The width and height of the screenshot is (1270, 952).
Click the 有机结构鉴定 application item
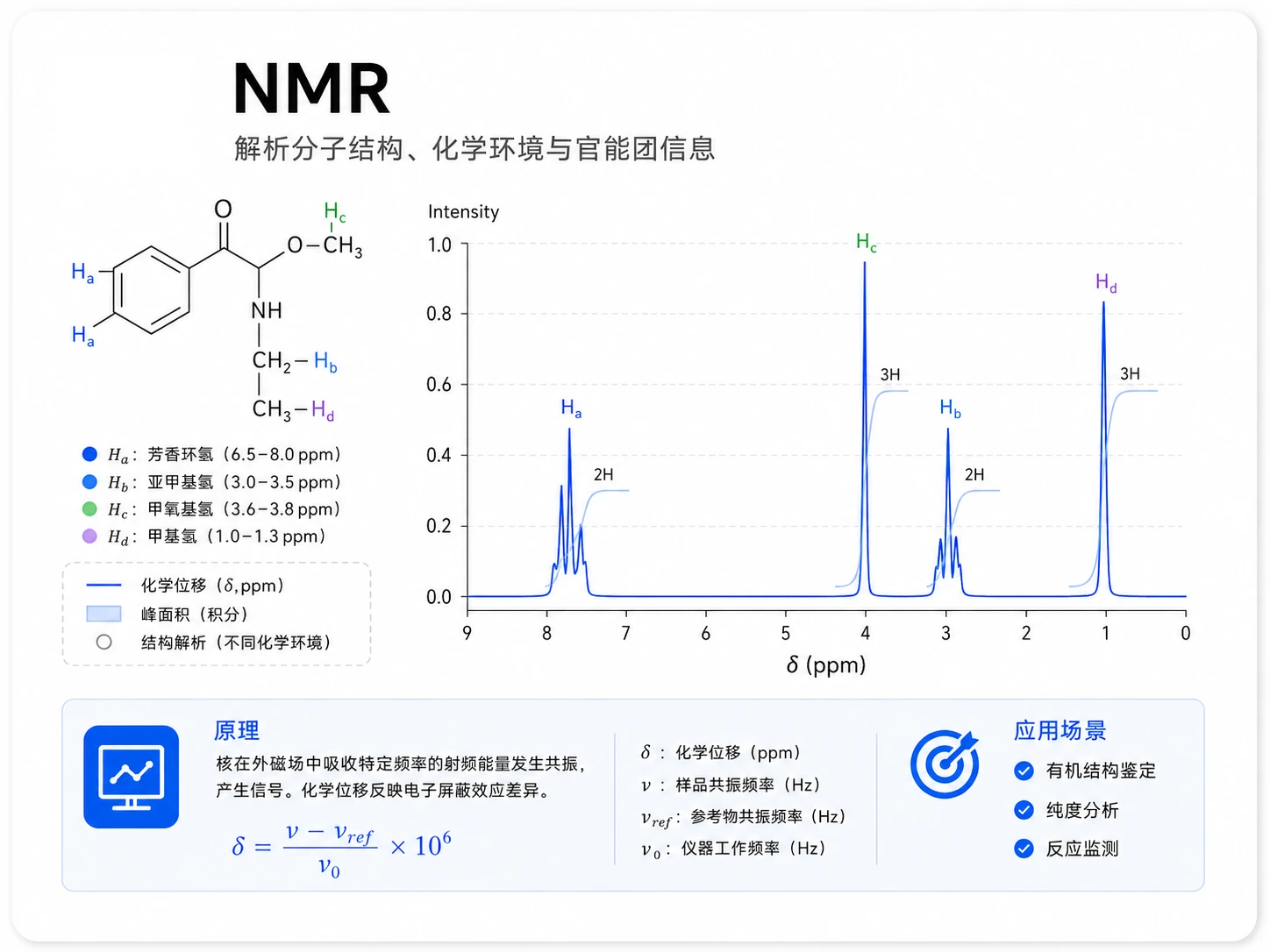(1101, 771)
